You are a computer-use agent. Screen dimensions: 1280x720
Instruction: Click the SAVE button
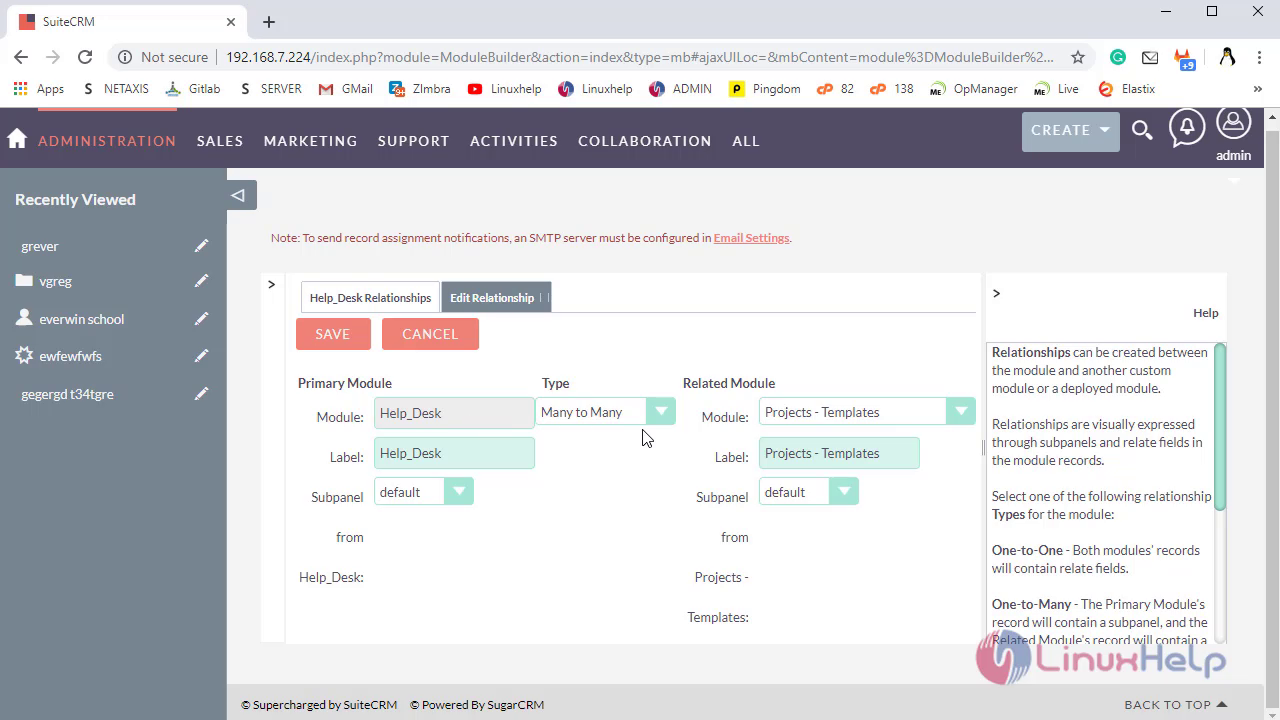(x=333, y=334)
